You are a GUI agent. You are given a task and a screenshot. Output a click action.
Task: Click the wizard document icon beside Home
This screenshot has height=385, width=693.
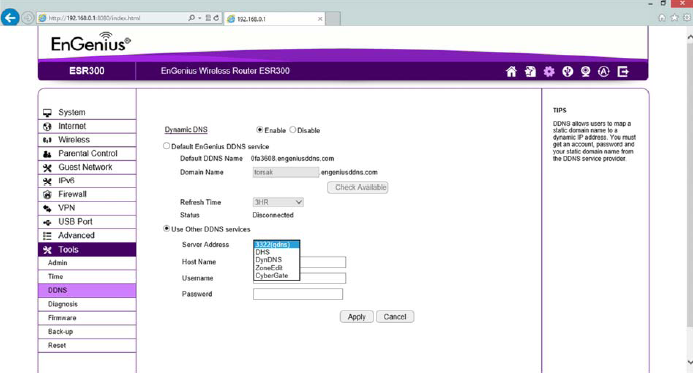[530, 72]
